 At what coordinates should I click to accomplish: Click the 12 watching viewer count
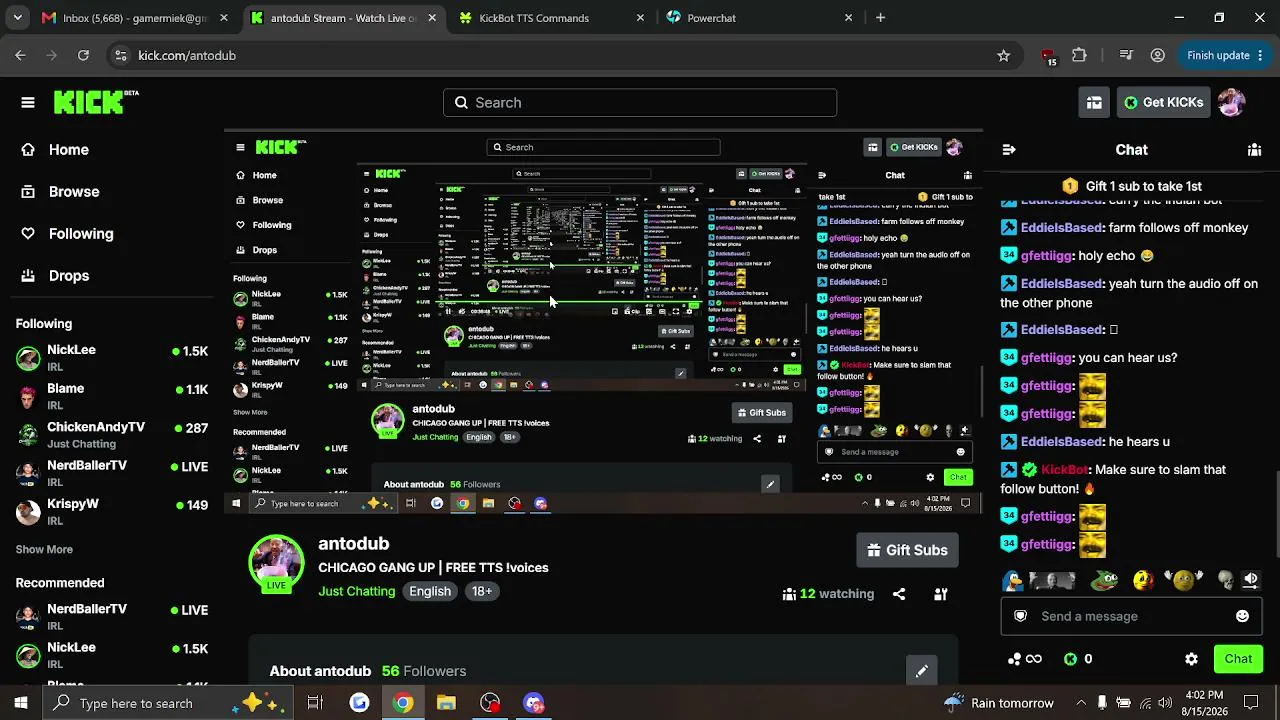pyautogui.click(x=829, y=594)
